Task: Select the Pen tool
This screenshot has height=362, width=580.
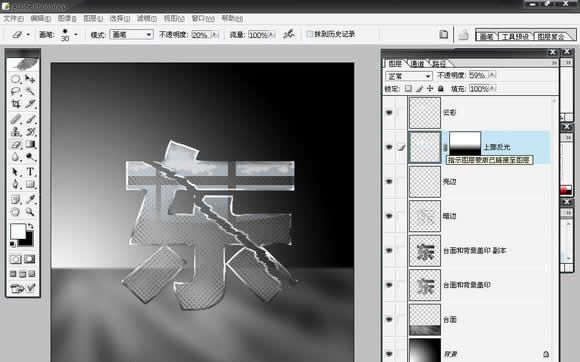Action: pos(16,184)
